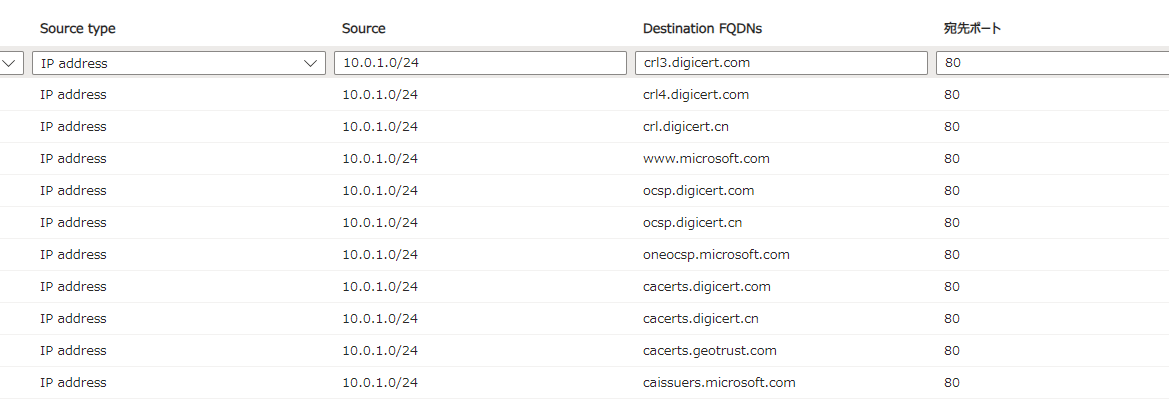Click the Source field containing 10.0.1.0/24
1169x403 pixels.
[480, 63]
